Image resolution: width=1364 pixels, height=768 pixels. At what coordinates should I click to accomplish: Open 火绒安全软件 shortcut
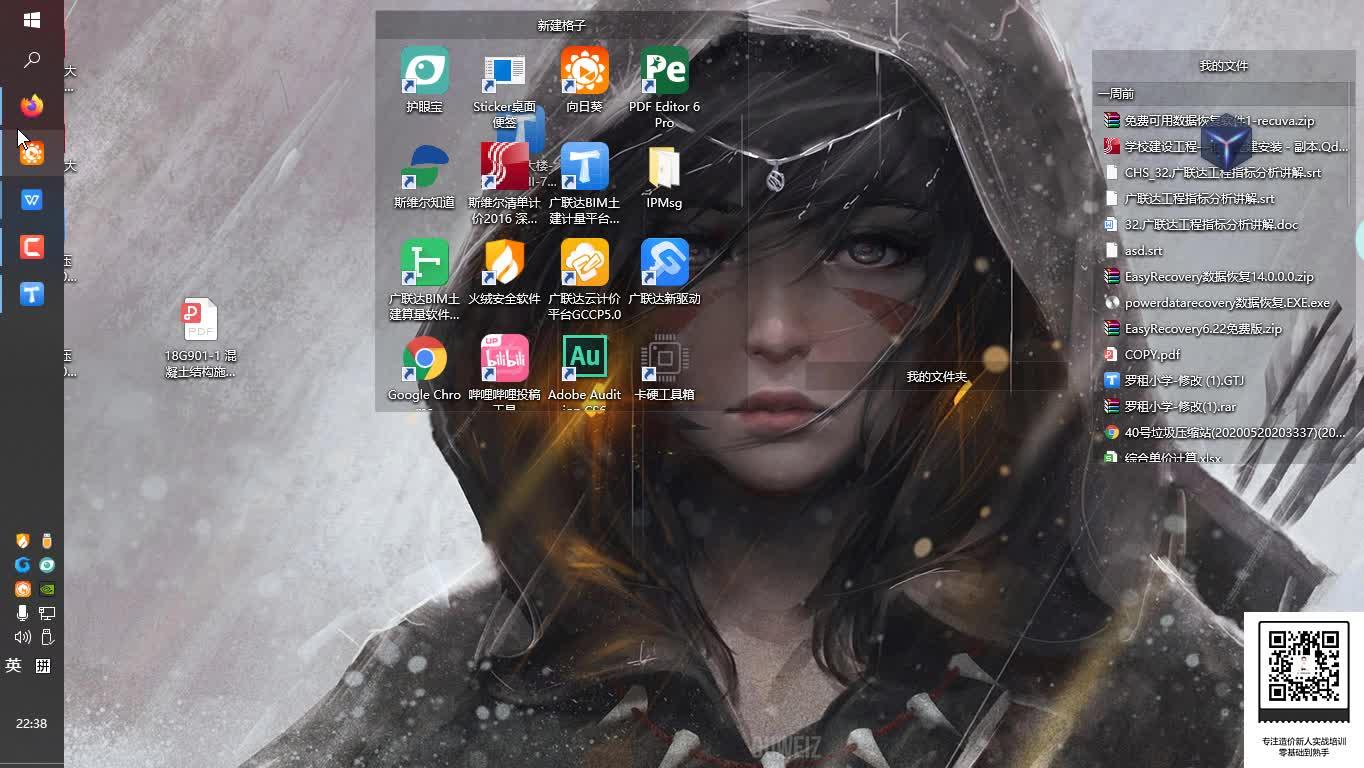point(505,272)
